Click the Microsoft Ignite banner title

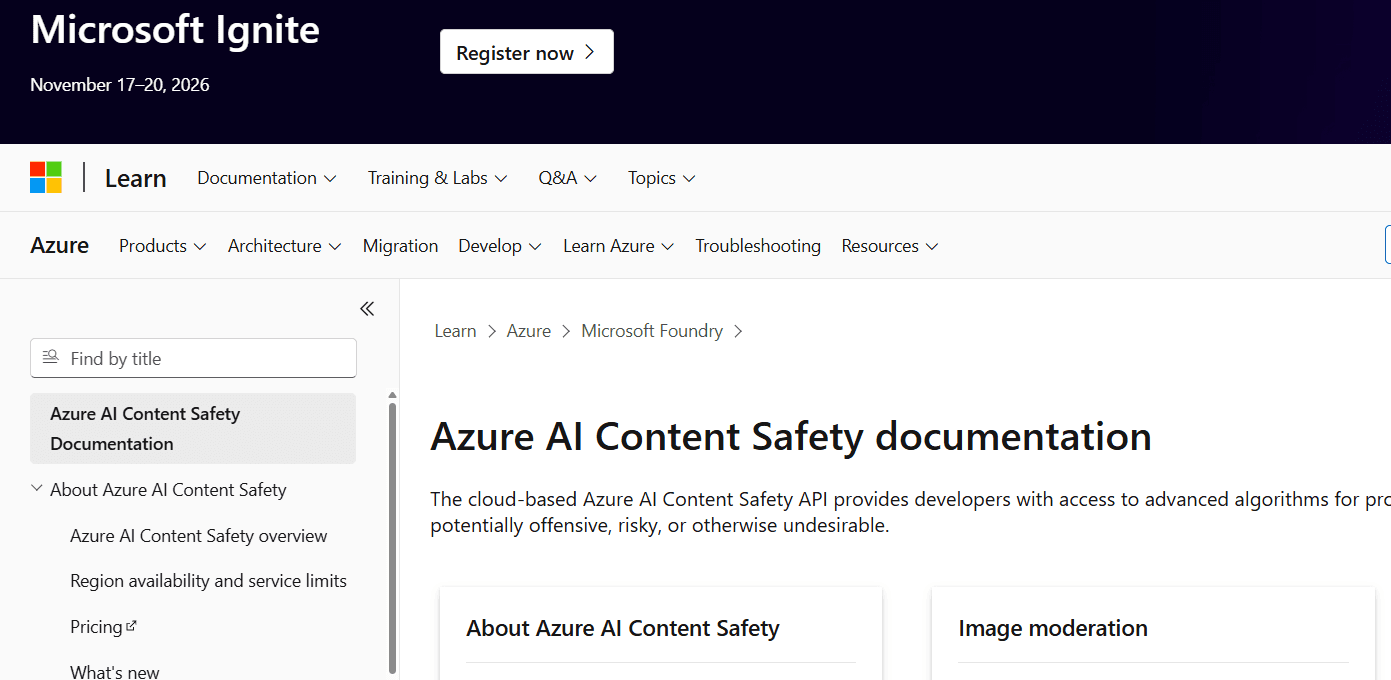[x=175, y=29]
